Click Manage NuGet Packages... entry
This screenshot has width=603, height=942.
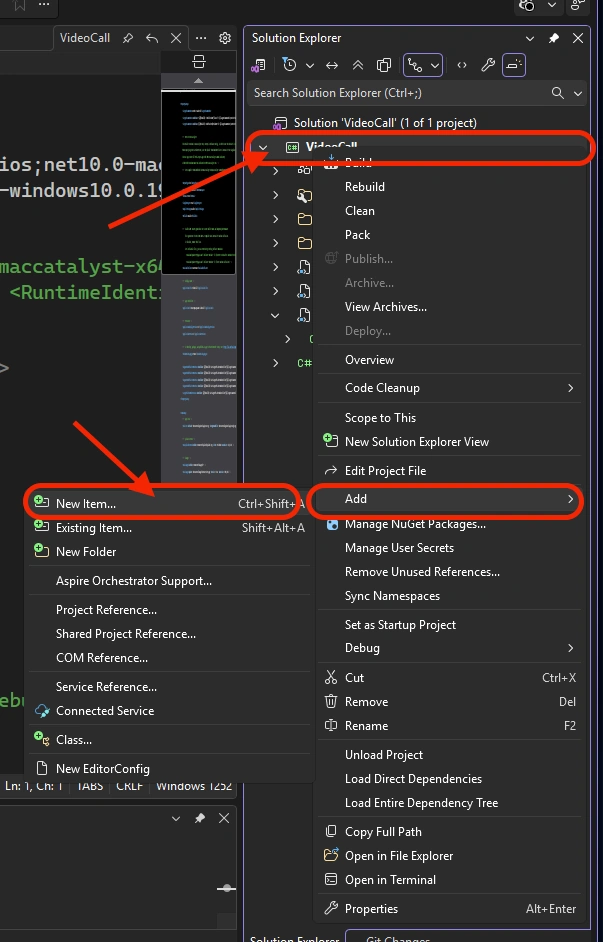pos(415,524)
